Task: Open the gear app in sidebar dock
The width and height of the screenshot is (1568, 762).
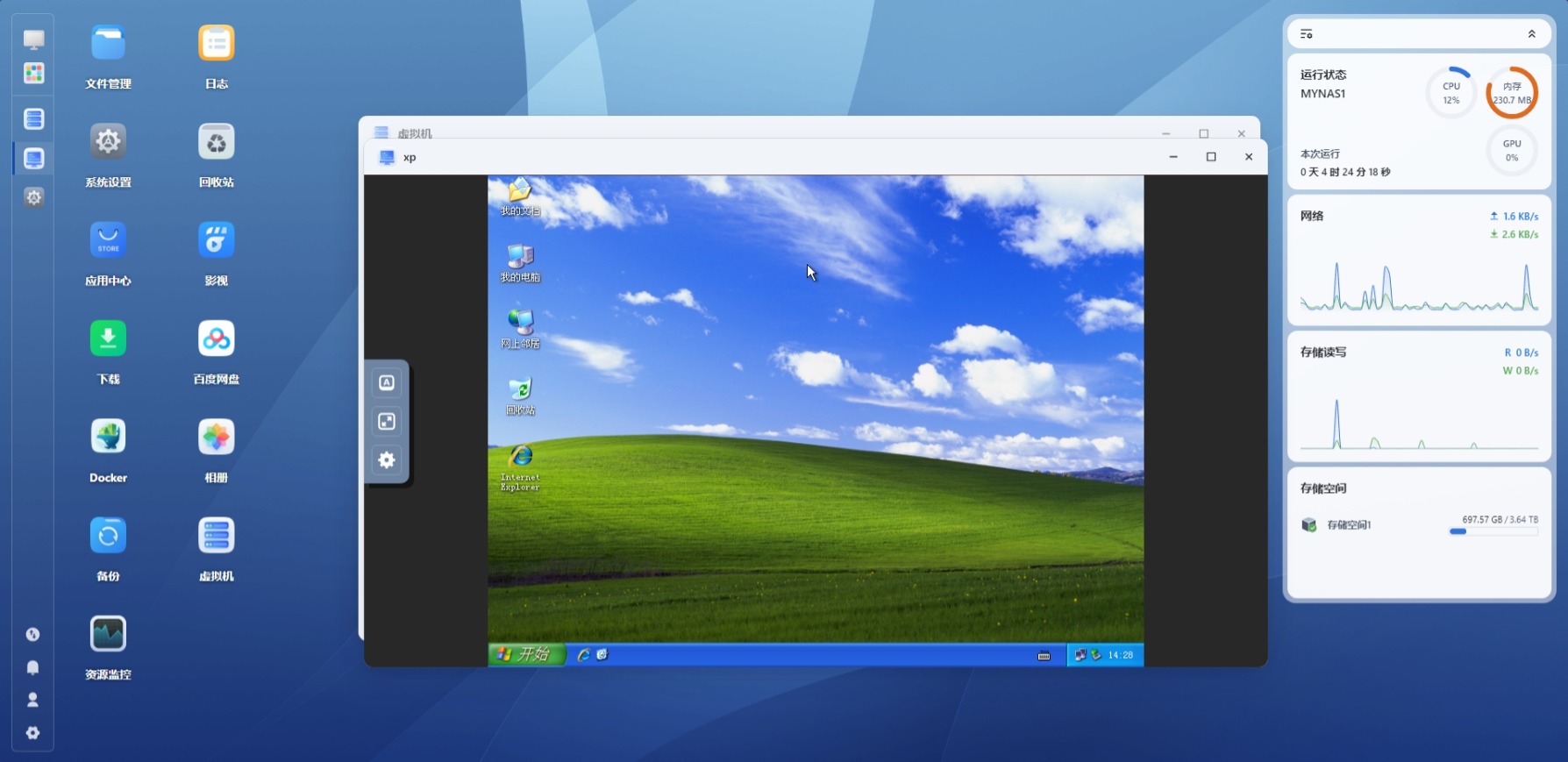Action: (x=34, y=197)
